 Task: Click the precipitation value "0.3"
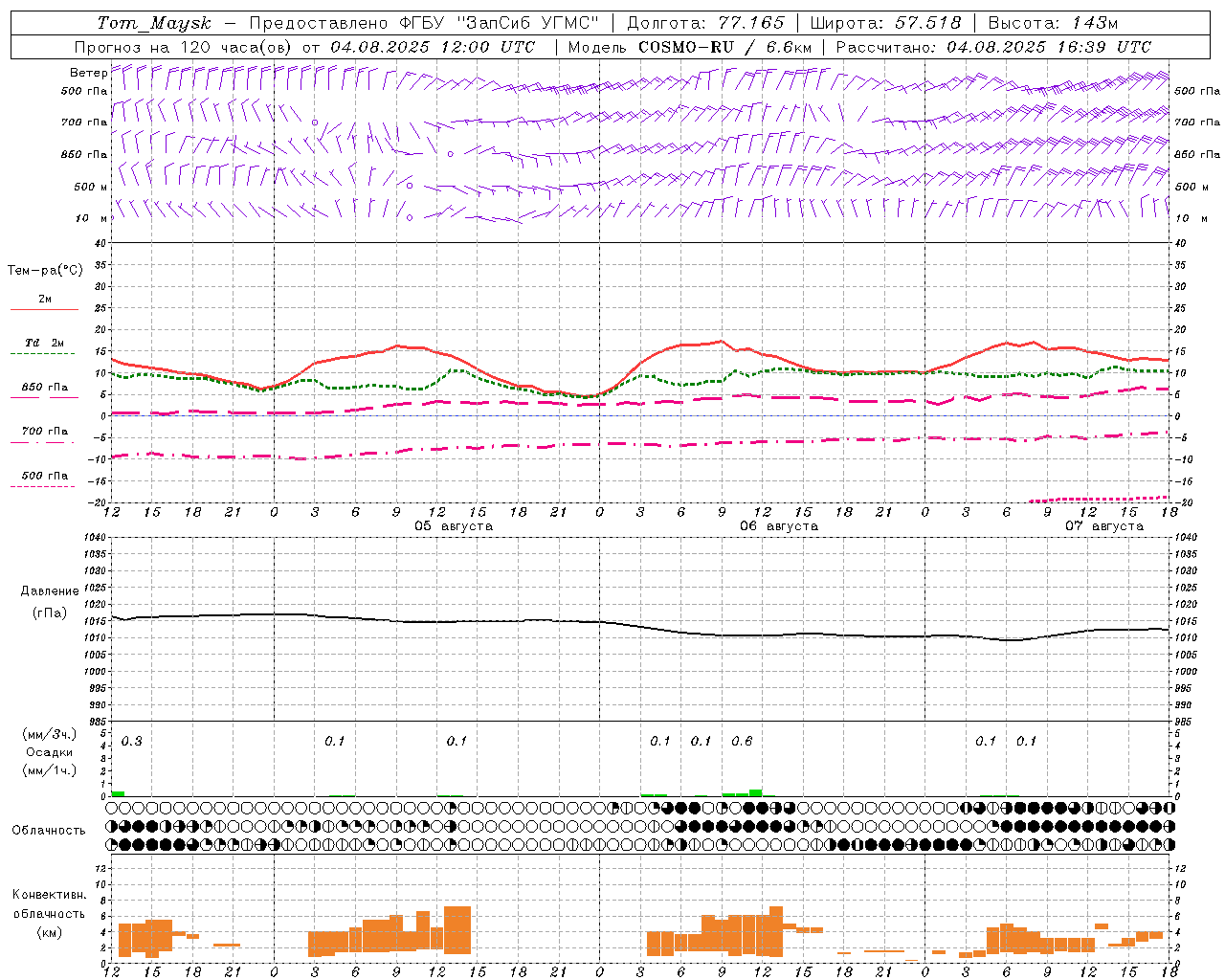pyautogui.click(x=132, y=742)
